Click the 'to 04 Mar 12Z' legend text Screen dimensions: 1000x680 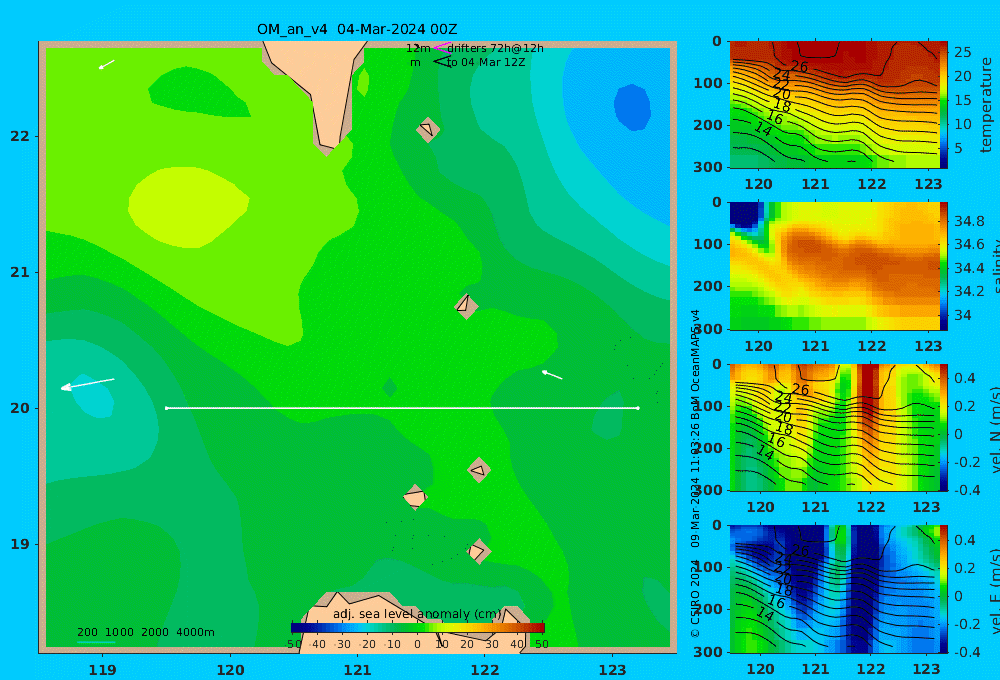[x=486, y=63]
